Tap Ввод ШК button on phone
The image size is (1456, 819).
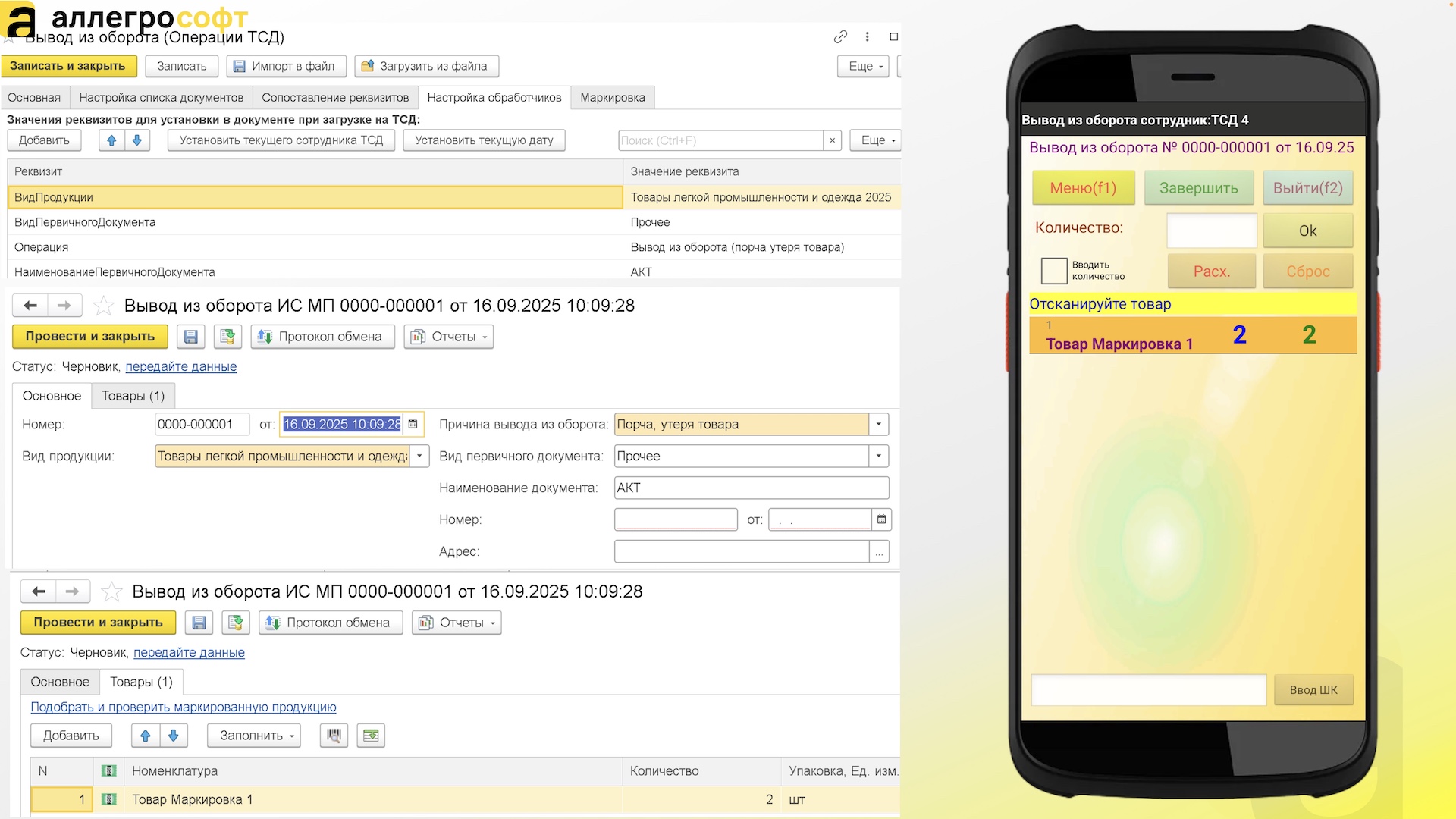(x=1313, y=690)
